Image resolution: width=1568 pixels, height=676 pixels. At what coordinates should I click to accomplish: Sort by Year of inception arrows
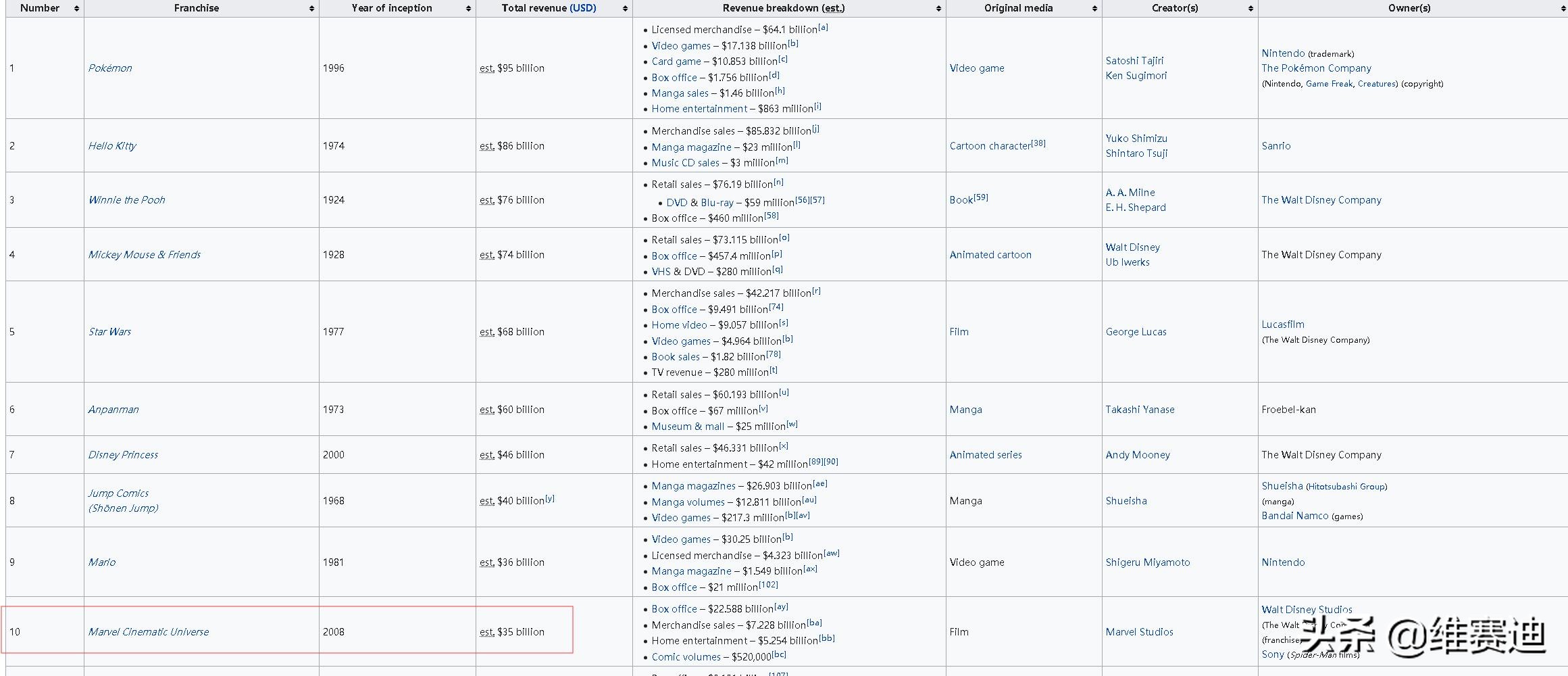tap(468, 9)
